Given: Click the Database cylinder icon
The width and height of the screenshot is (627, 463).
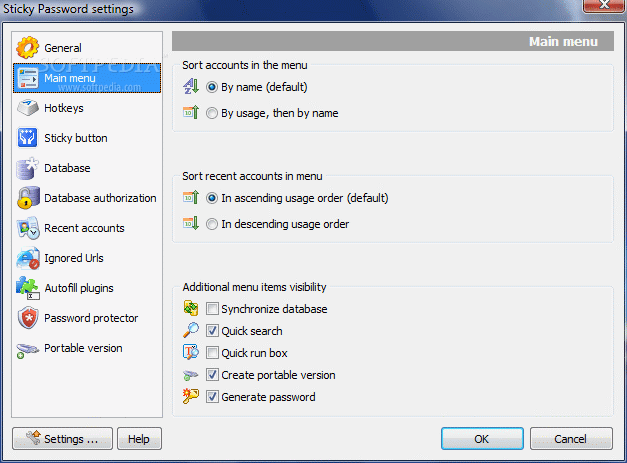Looking at the screenshot, I should 27,168.
